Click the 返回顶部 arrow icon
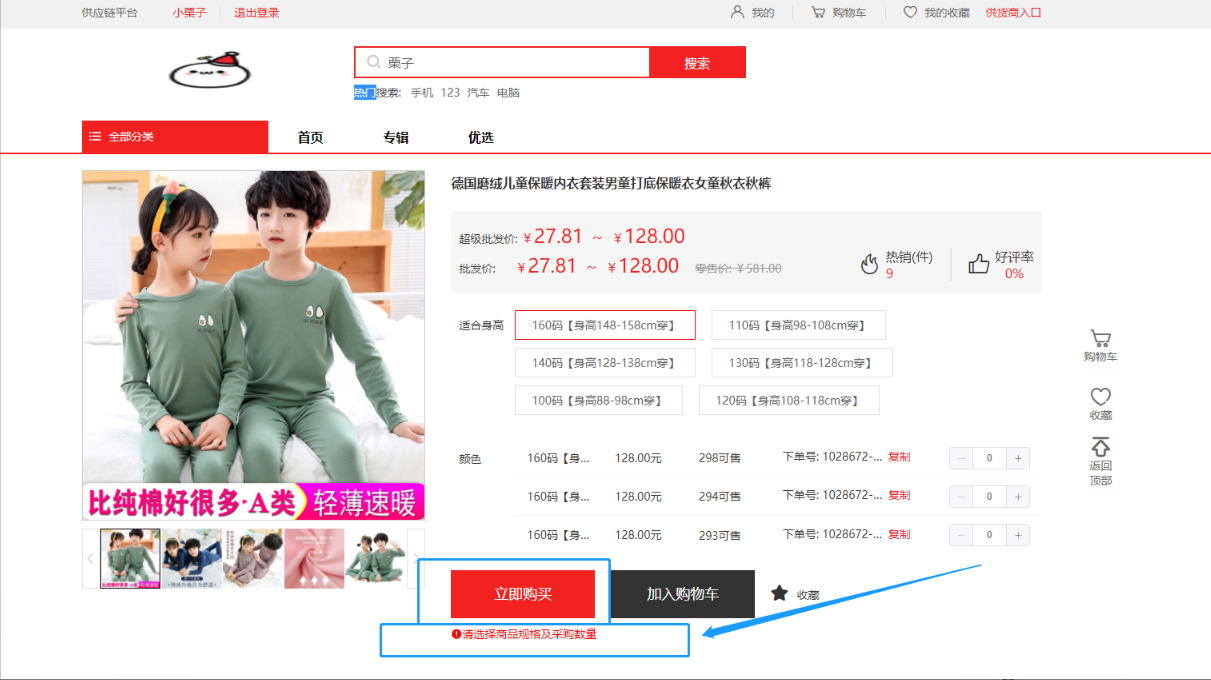This screenshot has width=1211, height=680. (1100, 447)
